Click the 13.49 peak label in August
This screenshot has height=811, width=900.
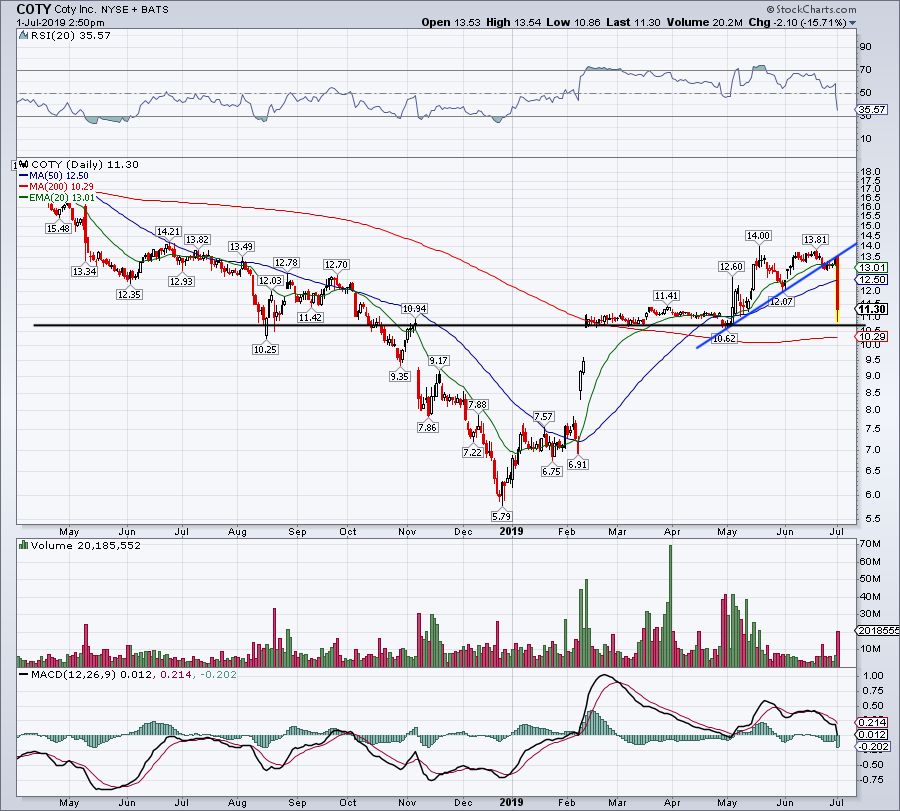241,246
